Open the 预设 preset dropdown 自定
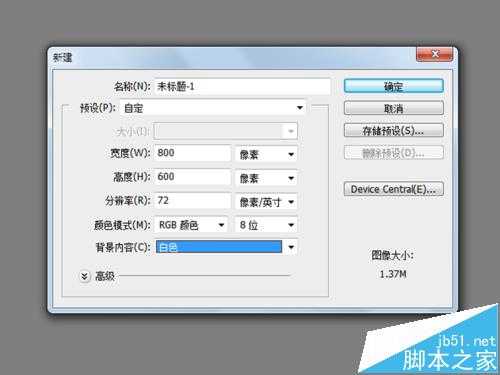The image size is (500, 375). pyautogui.click(x=213, y=108)
